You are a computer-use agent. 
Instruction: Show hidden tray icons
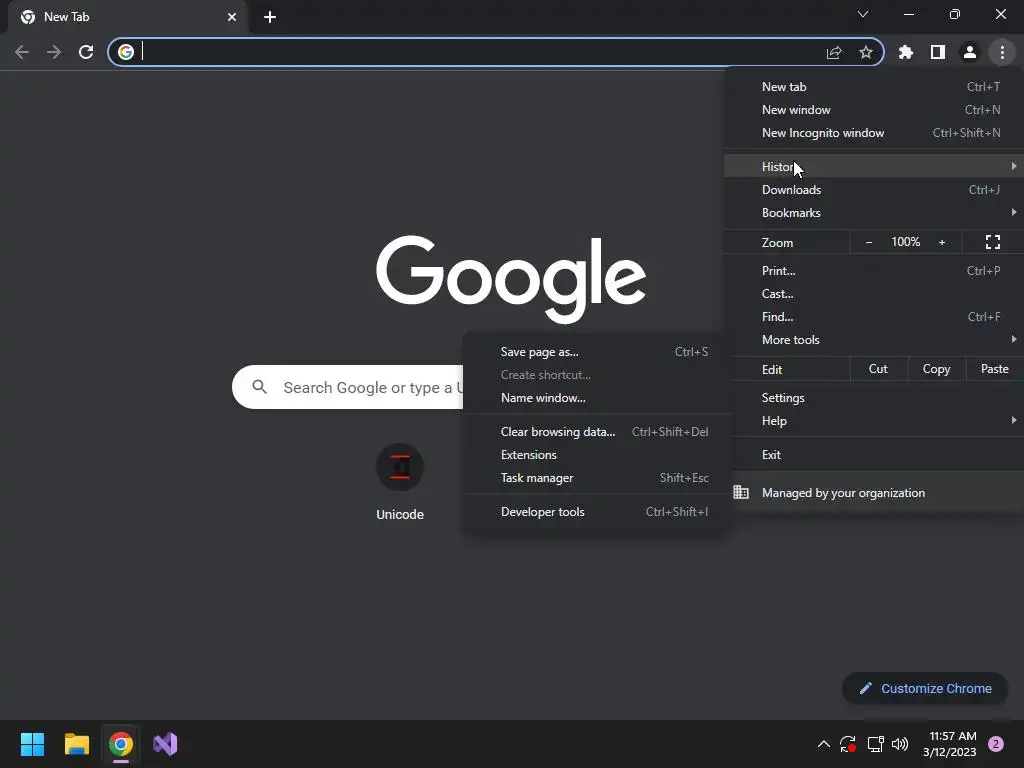pos(824,744)
